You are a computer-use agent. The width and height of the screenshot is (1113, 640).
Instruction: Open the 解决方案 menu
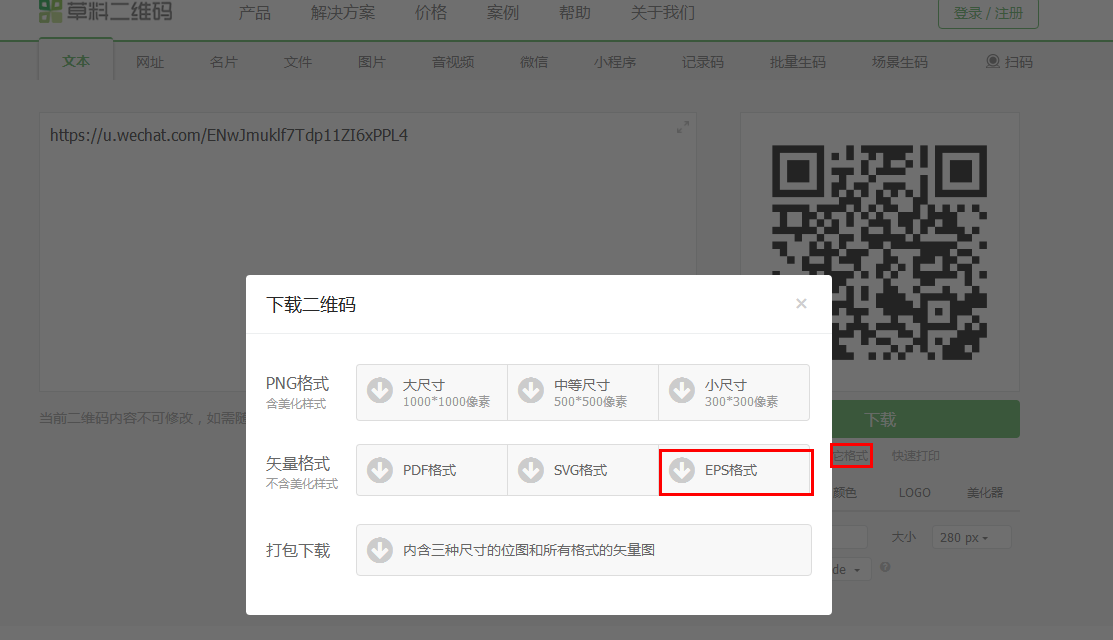click(x=343, y=13)
